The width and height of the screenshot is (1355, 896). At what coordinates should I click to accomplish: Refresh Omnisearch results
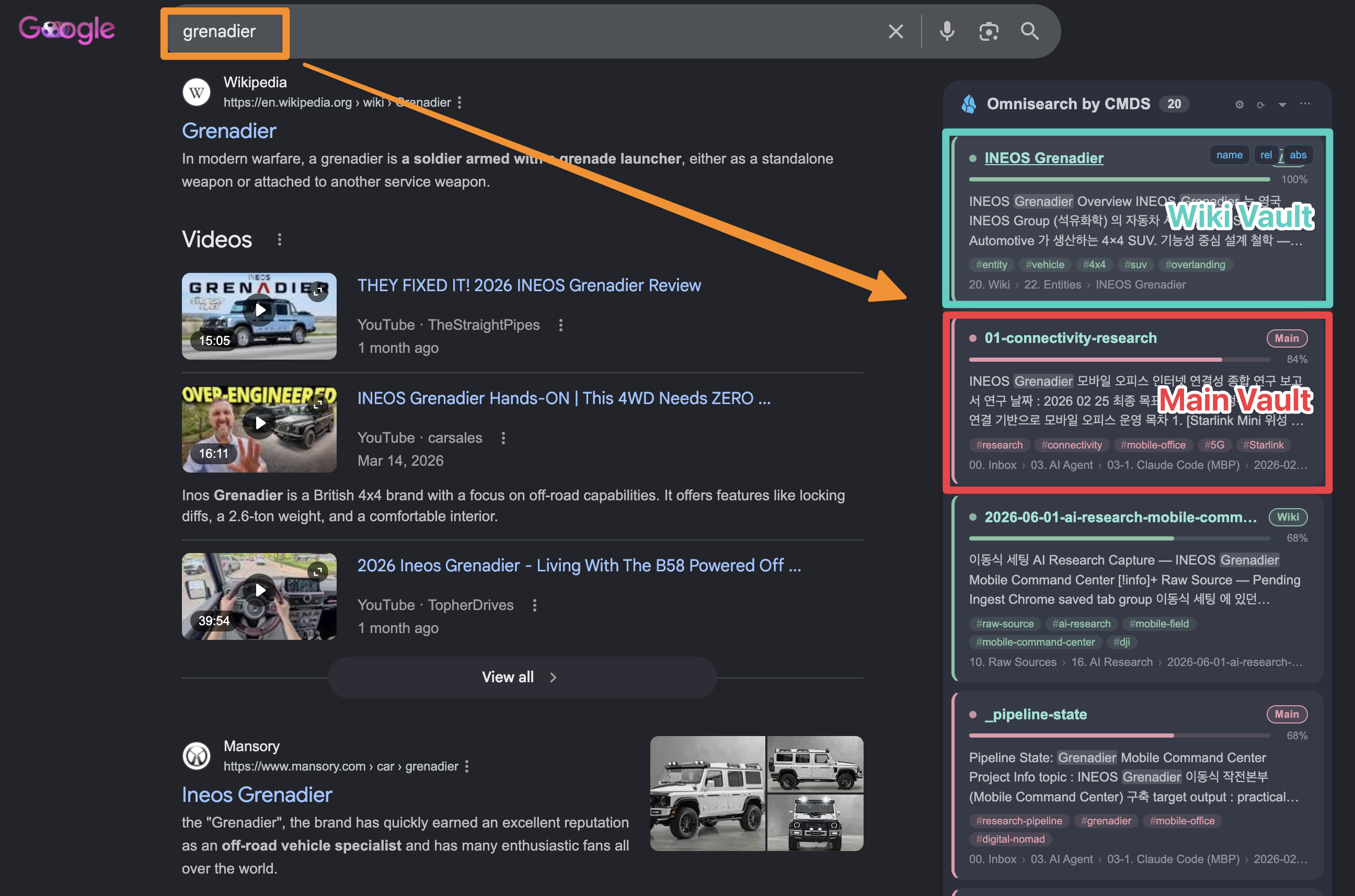1260,105
